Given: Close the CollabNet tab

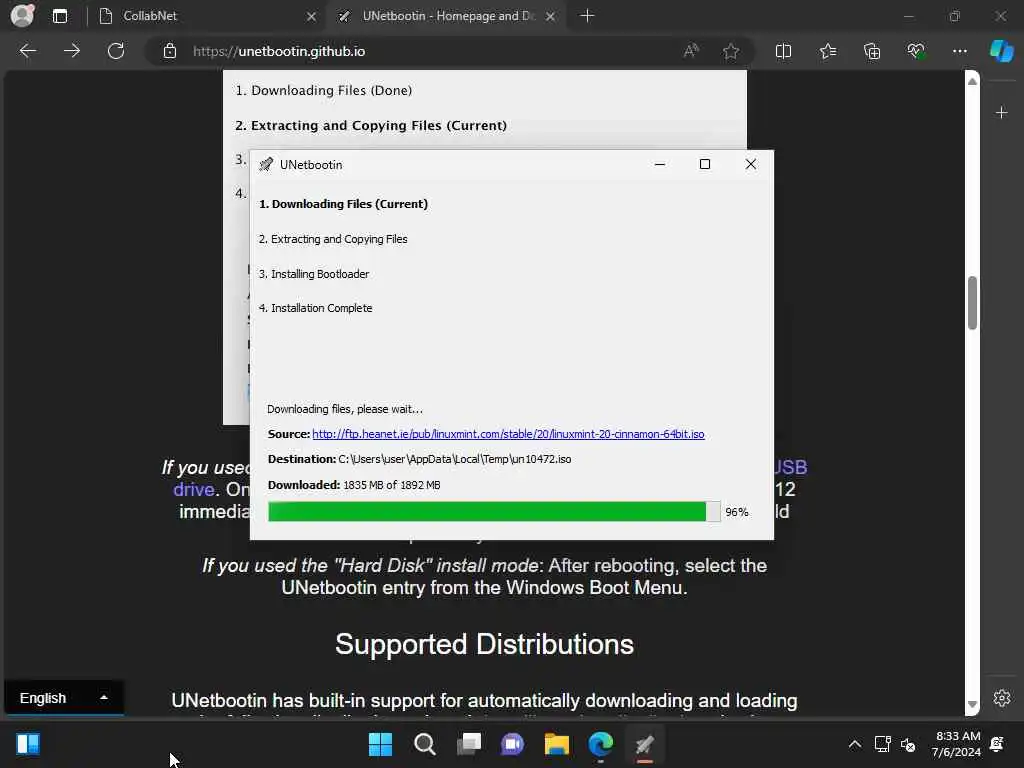Looking at the screenshot, I should pyautogui.click(x=312, y=16).
